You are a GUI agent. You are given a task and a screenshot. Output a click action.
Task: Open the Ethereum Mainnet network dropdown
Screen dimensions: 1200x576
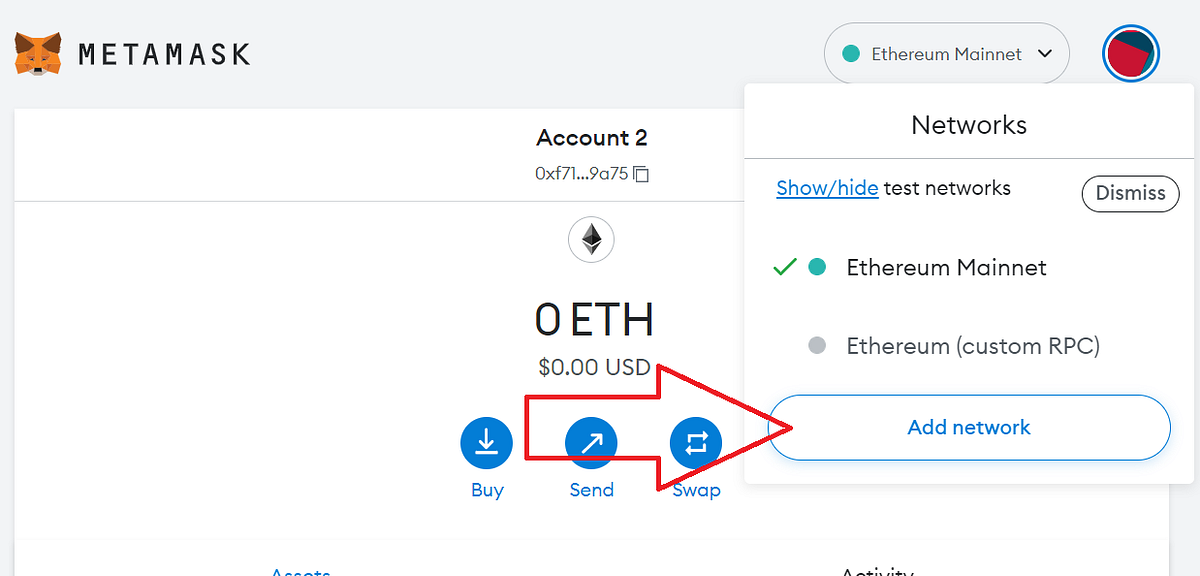tap(946, 53)
